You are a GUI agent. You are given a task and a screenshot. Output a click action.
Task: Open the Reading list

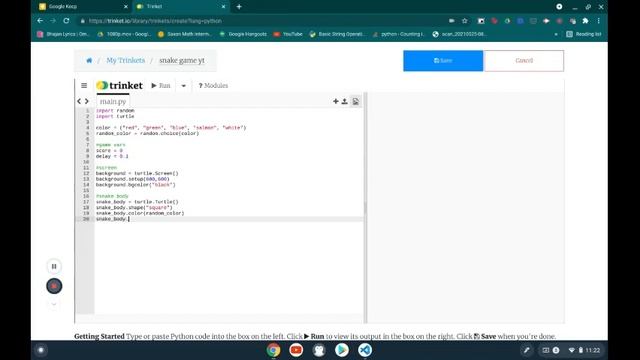[x=584, y=34]
